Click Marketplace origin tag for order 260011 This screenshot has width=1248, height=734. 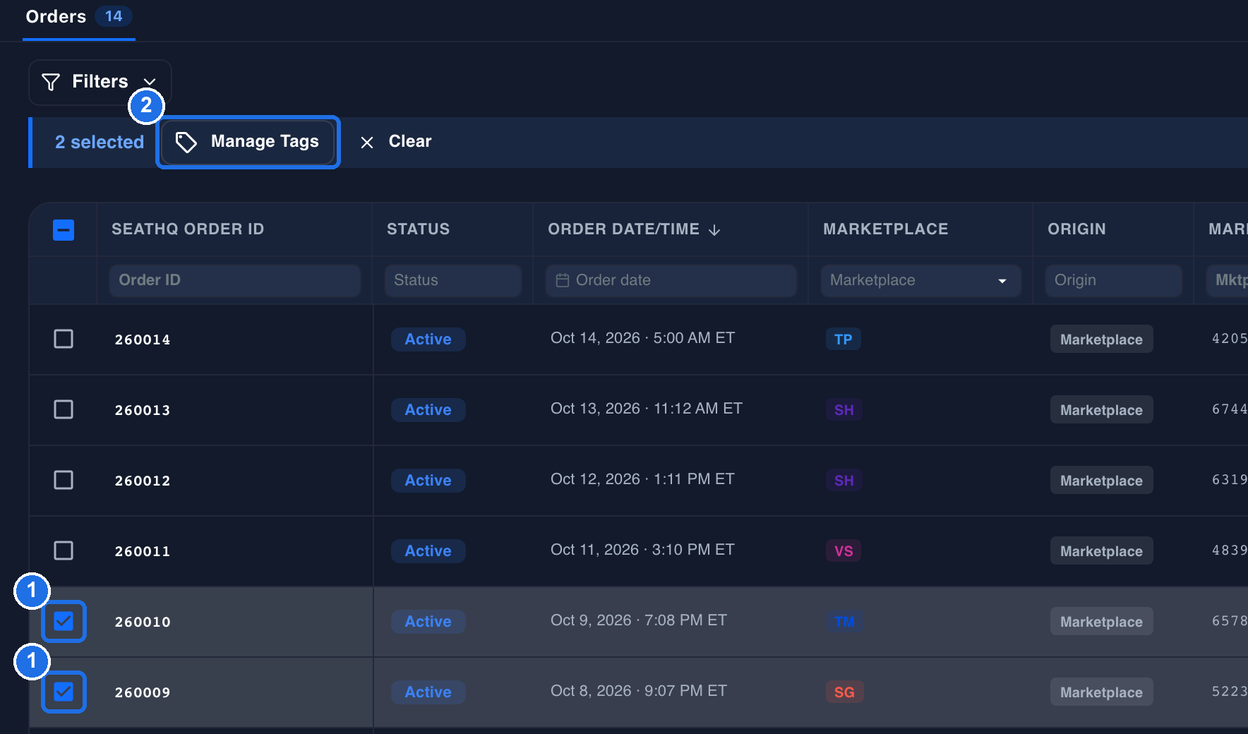click(1101, 551)
